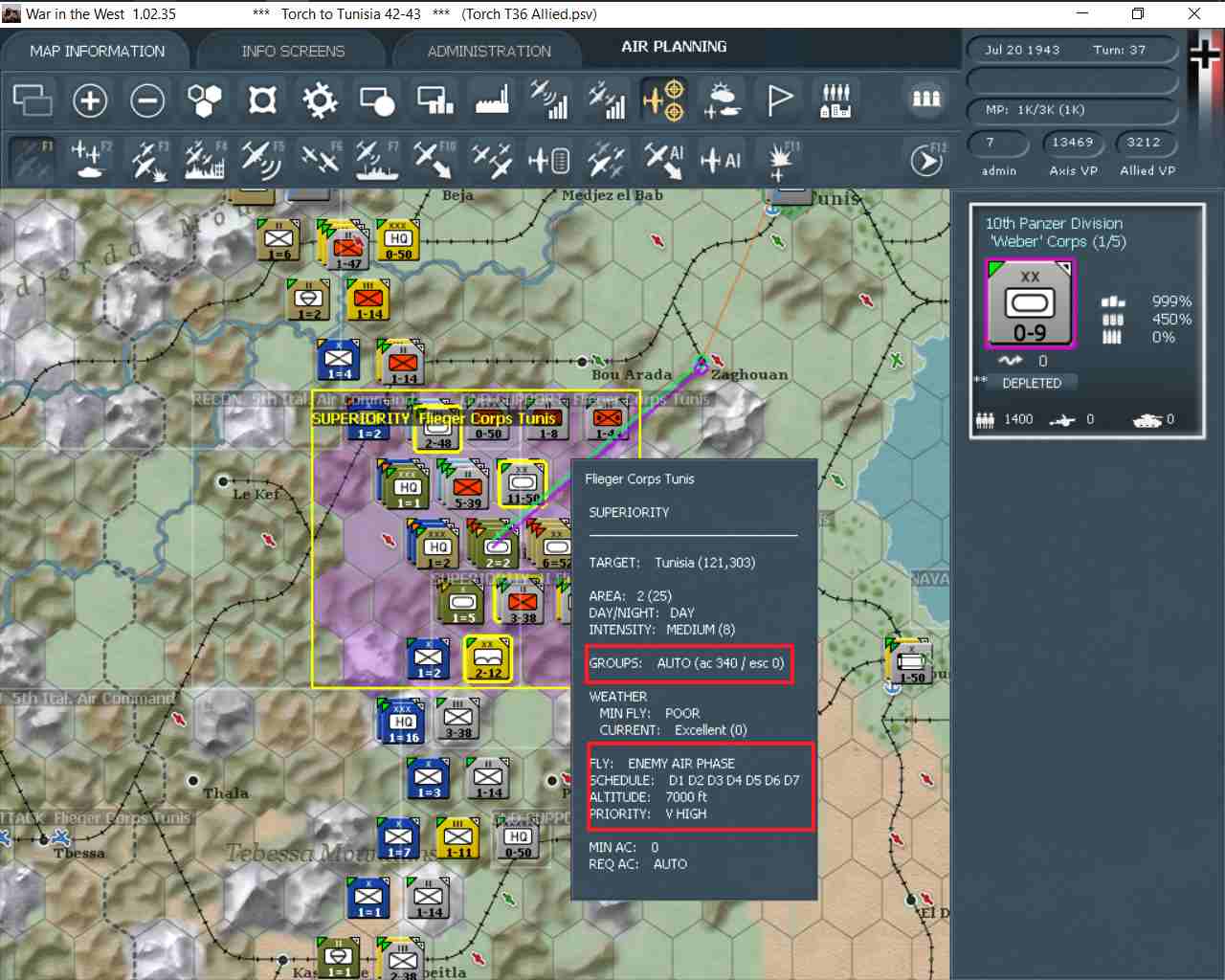Toggle the air directive targets icon
The image size is (1225, 980).
point(664,100)
